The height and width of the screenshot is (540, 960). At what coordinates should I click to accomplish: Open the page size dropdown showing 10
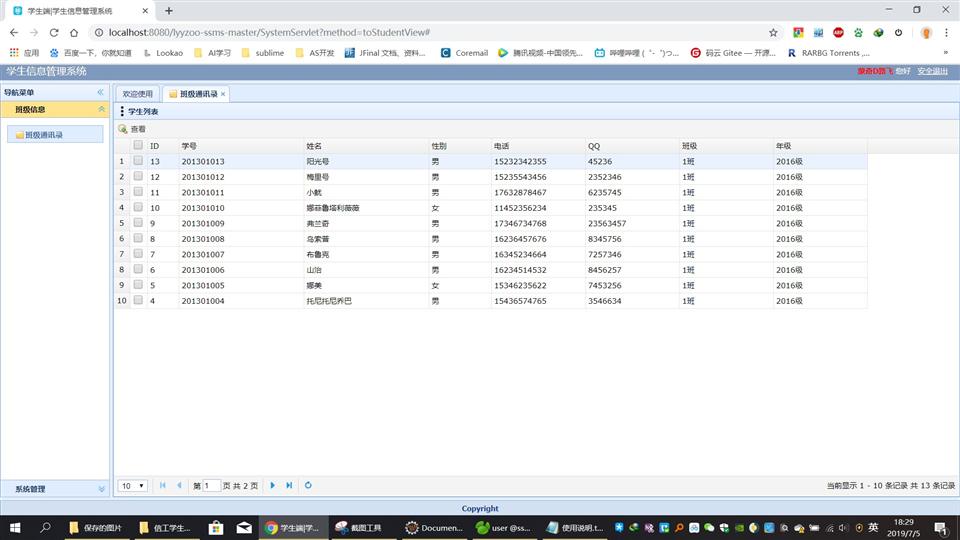(x=132, y=485)
